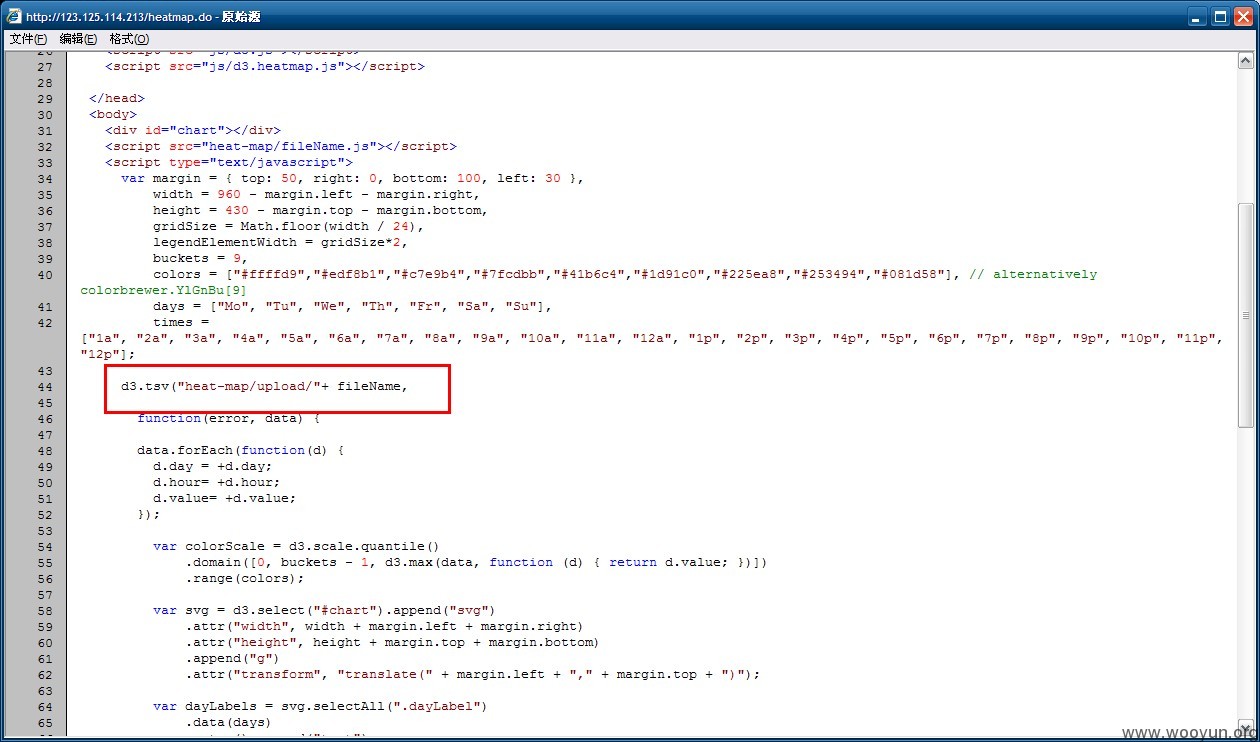Viewport: 1260px width, 742px height.
Task: Click the div id="chart" line
Action: tap(193, 130)
